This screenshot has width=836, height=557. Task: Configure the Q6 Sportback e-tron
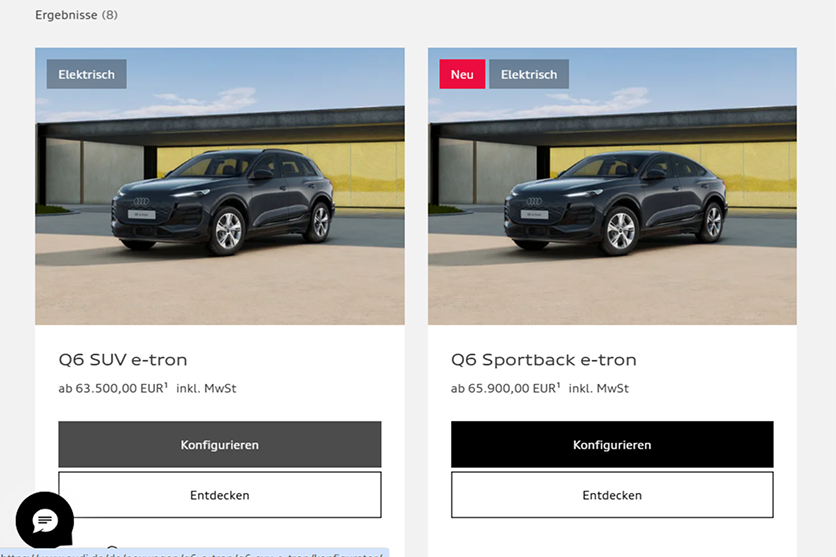(612, 445)
